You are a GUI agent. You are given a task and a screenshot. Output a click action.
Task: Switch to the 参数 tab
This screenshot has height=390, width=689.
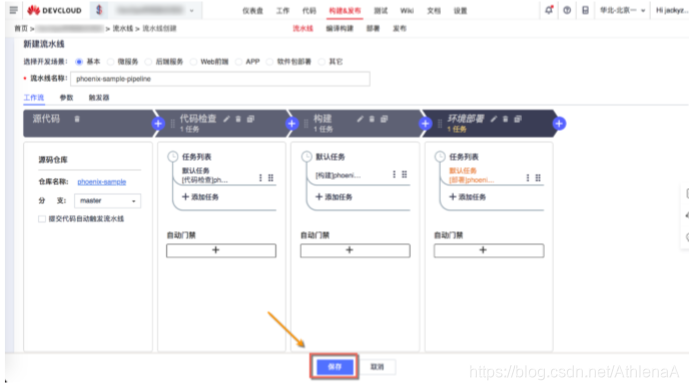[x=66, y=98]
